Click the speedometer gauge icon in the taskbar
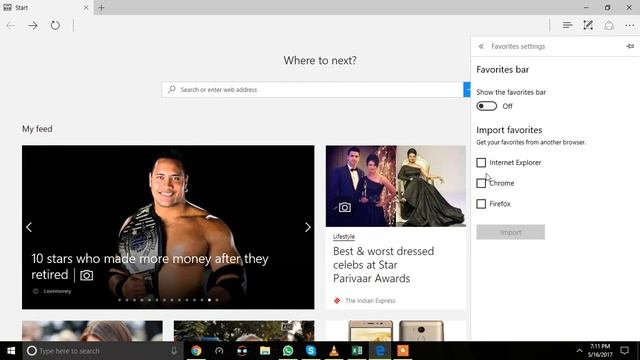640x360 pixels. point(219,351)
